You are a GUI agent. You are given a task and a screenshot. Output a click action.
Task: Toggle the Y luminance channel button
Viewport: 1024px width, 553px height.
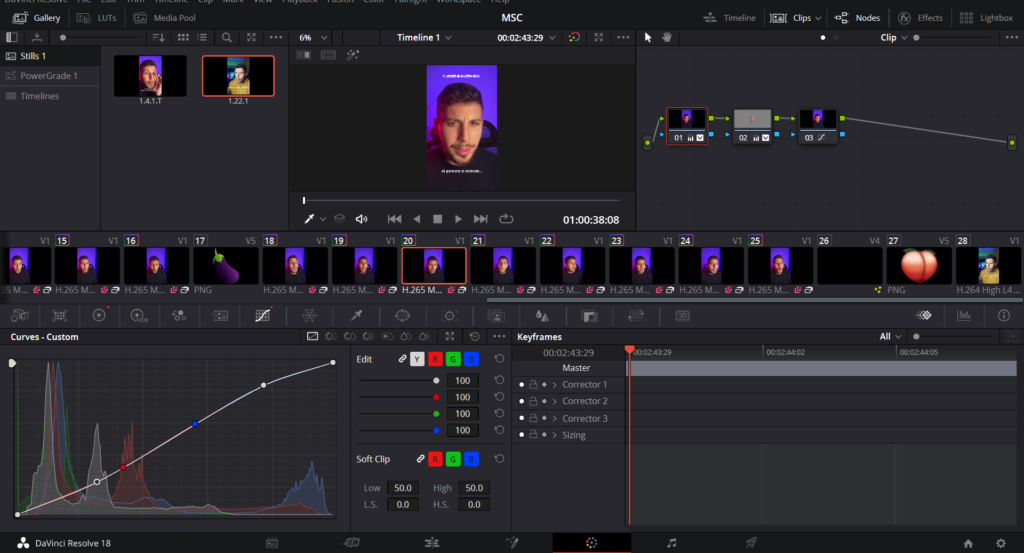417,359
